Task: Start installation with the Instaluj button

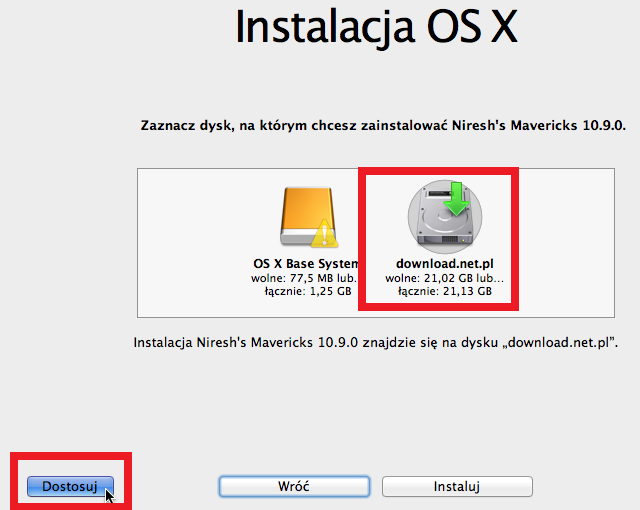Action: click(457, 486)
